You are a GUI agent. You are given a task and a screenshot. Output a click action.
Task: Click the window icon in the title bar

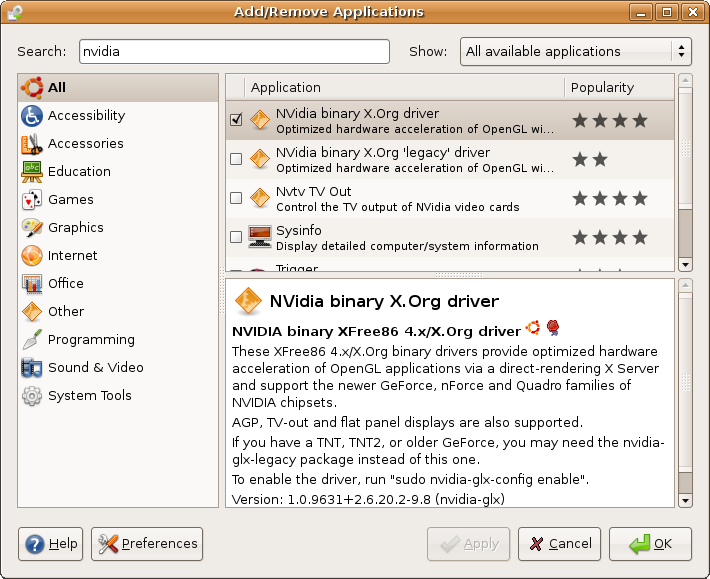tap(14, 12)
